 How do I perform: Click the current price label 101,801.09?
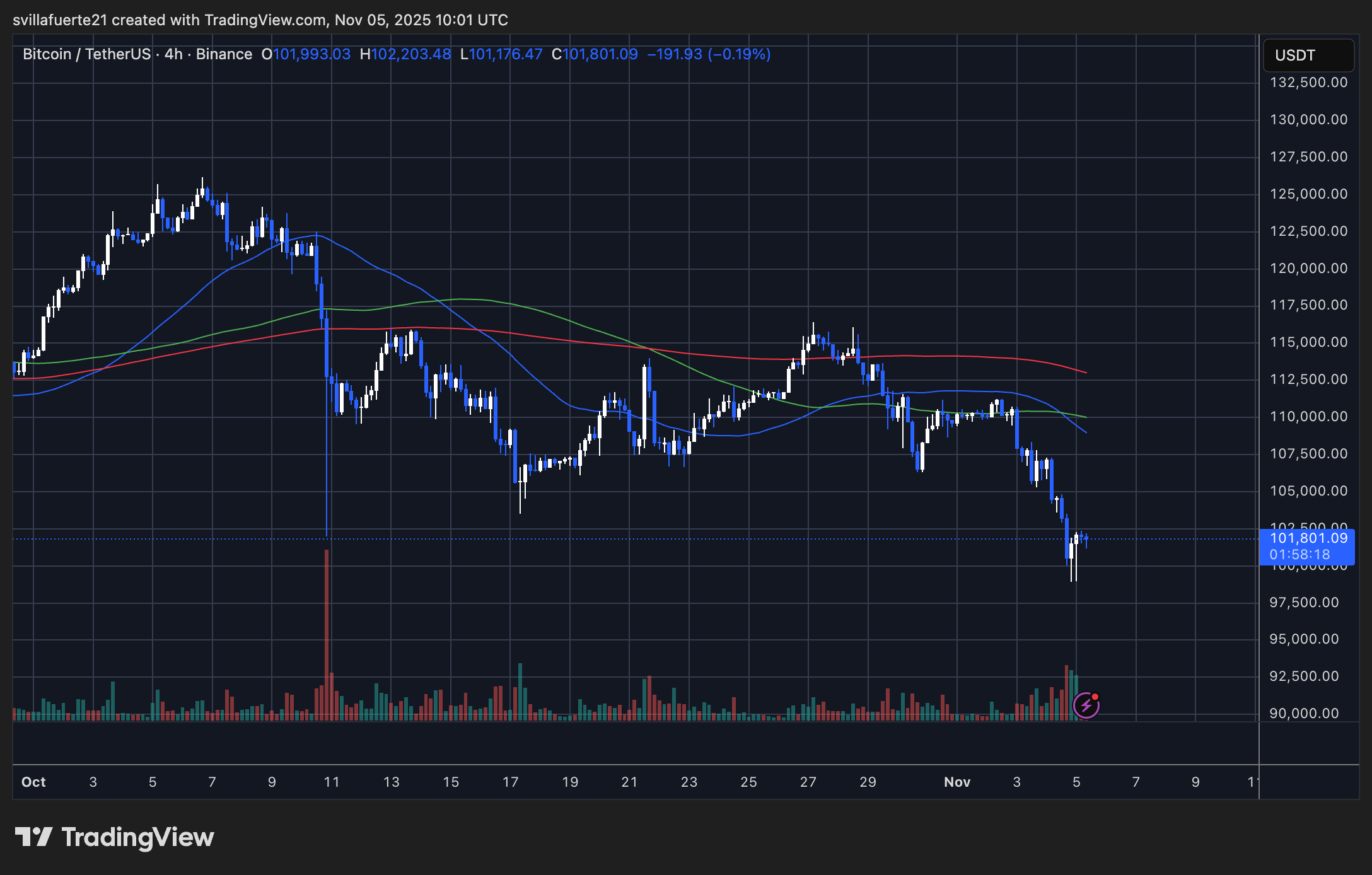pyautogui.click(x=1308, y=538)
